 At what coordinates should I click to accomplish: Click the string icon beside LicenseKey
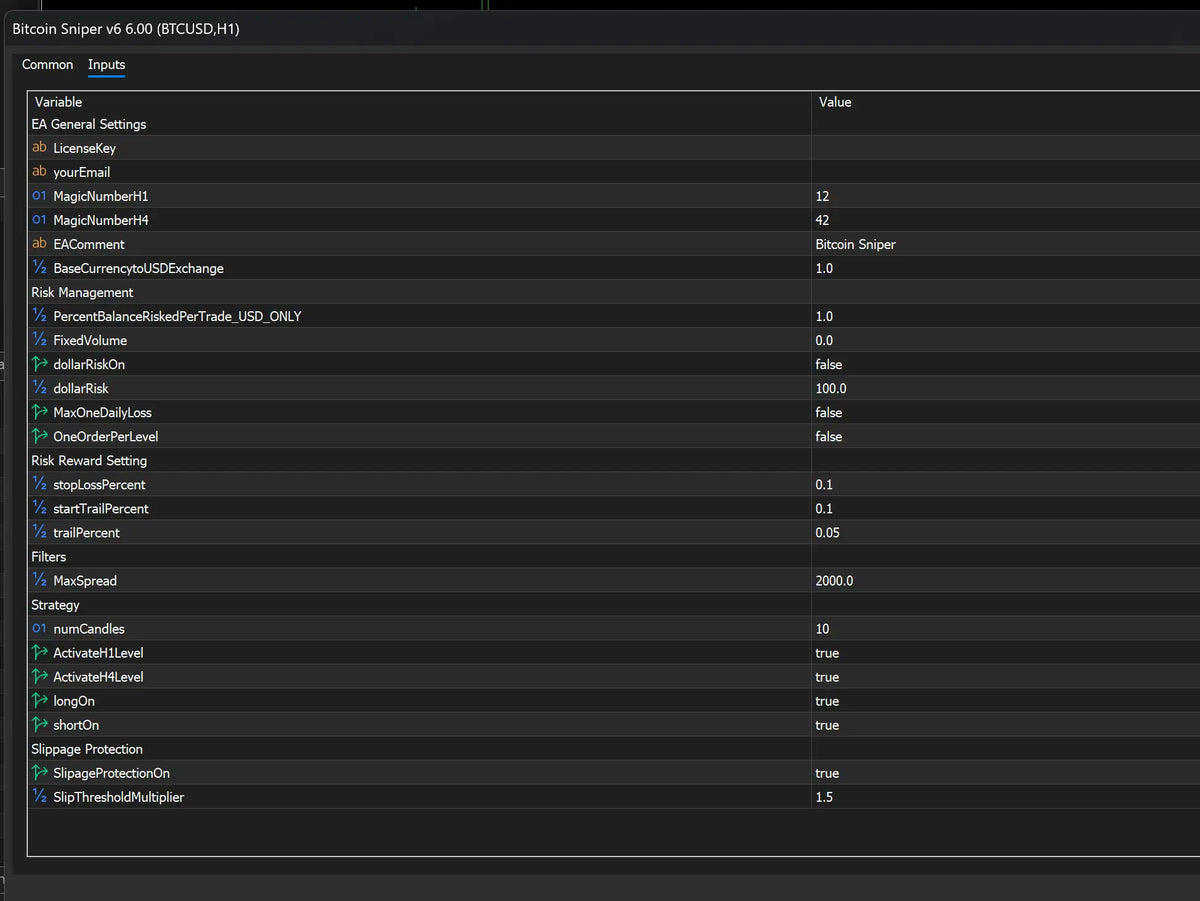click(39, 148)
